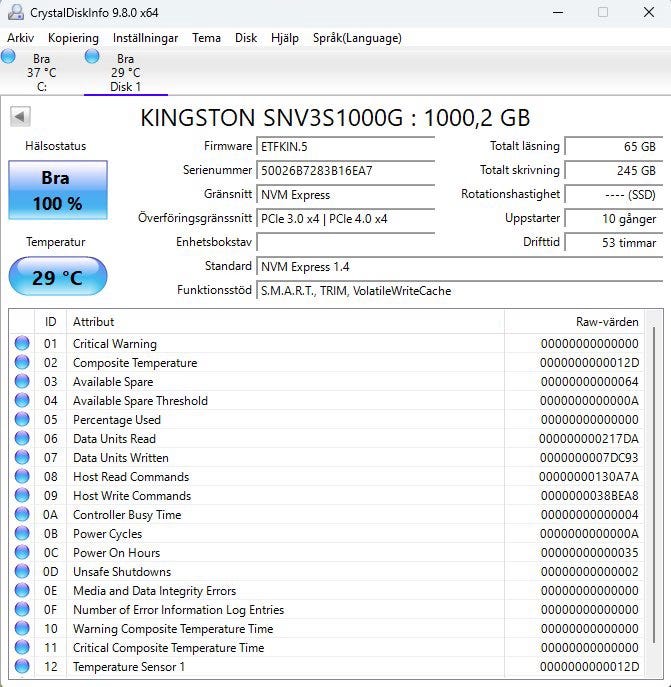Click the status orb beside Unsafe Shutdowns
The image size is (671, 687).
click(x=22, y=572)
